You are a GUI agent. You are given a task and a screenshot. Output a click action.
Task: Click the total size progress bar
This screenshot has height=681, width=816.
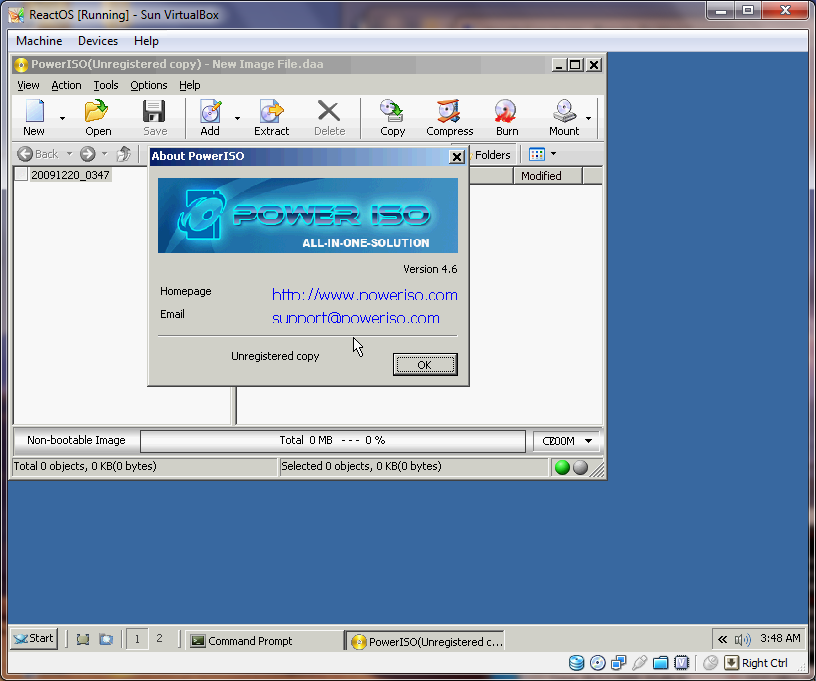click(x=332, y=441)
